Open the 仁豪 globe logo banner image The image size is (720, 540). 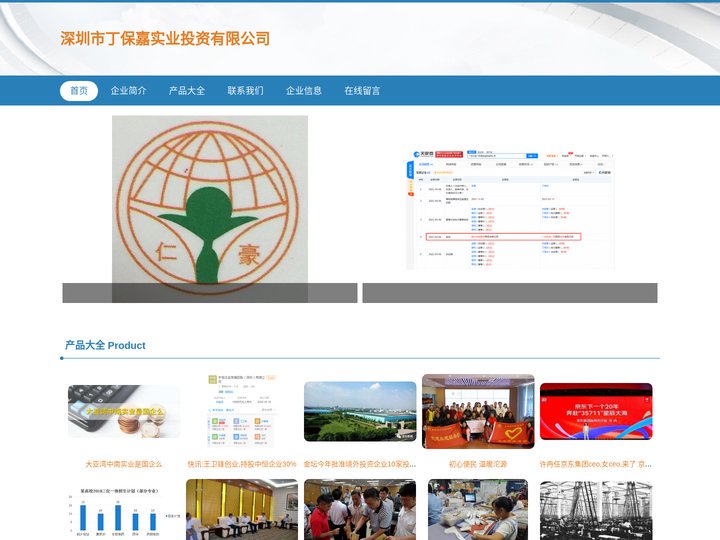[210, 209]
